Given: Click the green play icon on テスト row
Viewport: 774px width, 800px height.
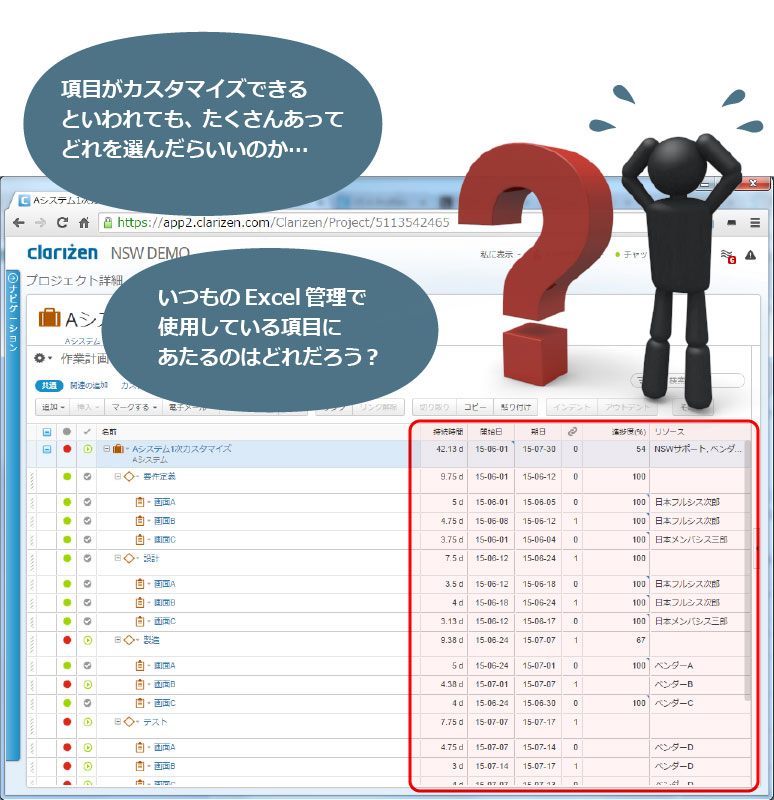Looking at the screenshot, I should 88,722.
